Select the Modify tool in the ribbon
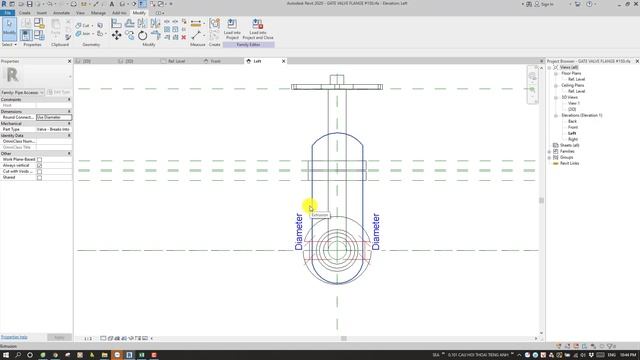This screenshot has height=360, width=640. point(9,29)
